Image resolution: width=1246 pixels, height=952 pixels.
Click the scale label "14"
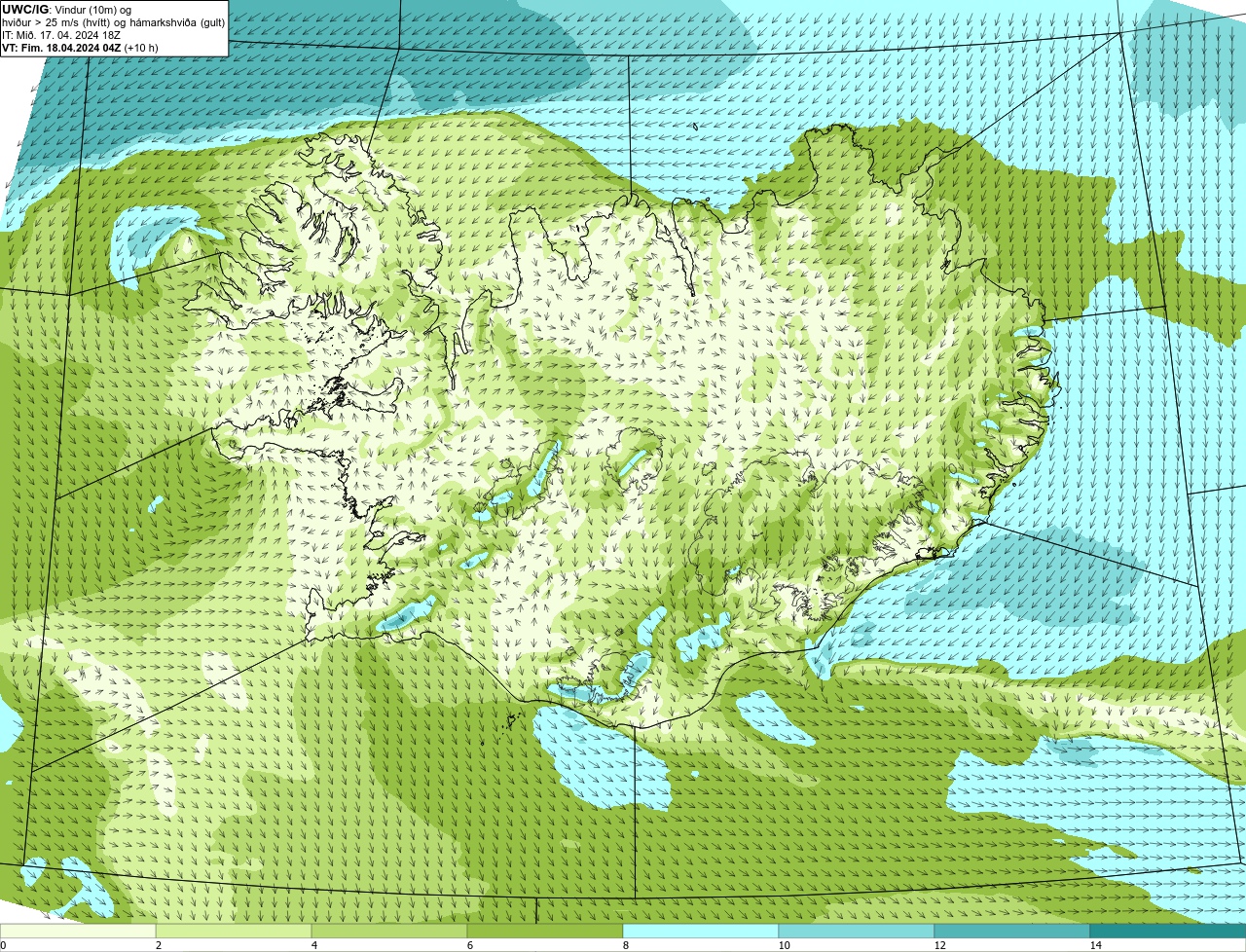[x=1095, y=945]
